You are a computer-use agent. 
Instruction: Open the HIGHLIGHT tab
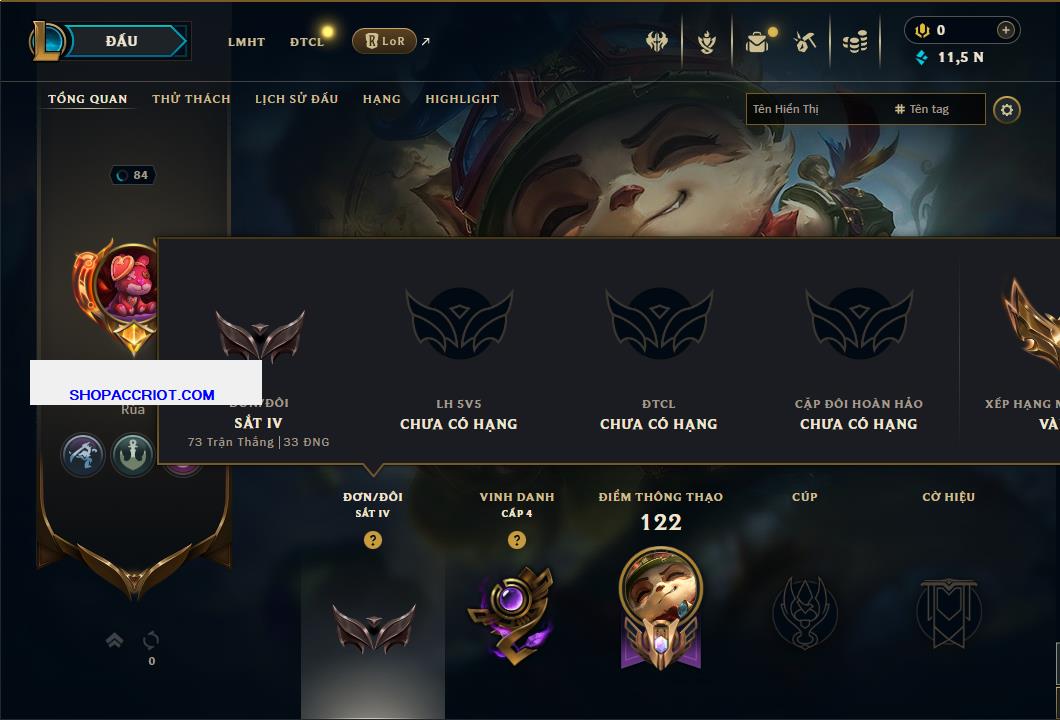[462, 99]
